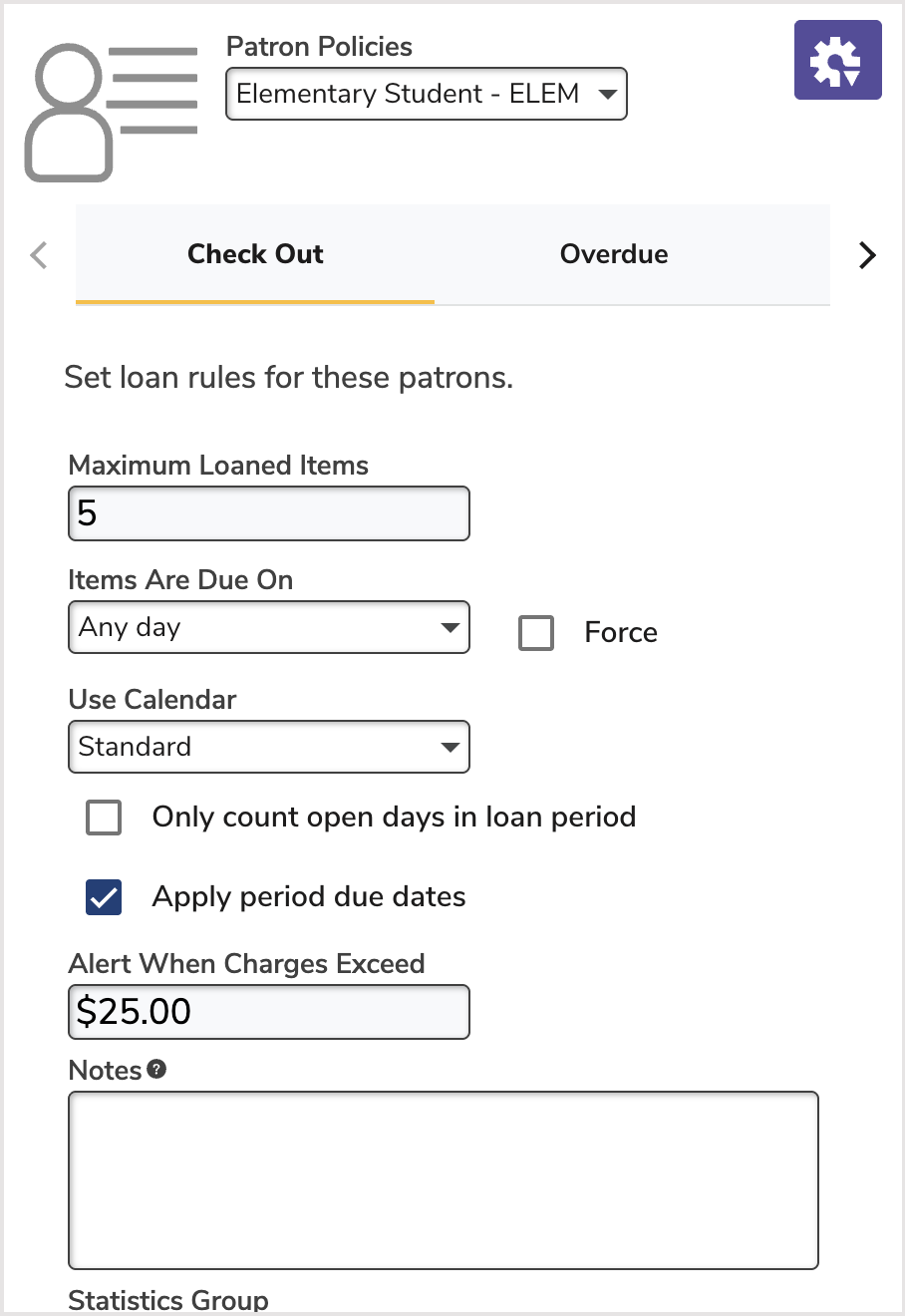Switch to the Overdue tab
905x1316 pixels.
click(614, 254)
